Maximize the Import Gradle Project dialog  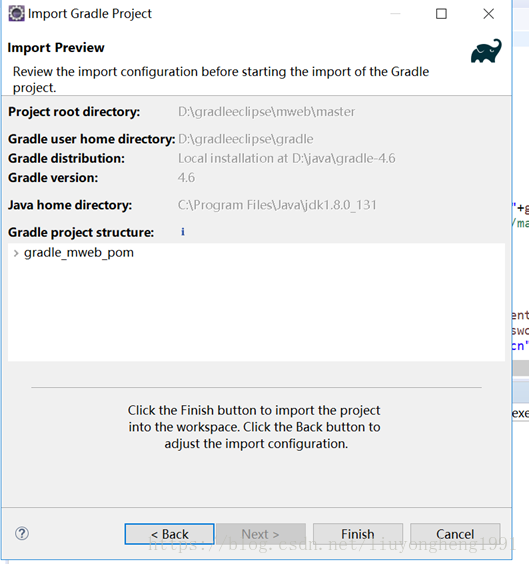point(441,14)
